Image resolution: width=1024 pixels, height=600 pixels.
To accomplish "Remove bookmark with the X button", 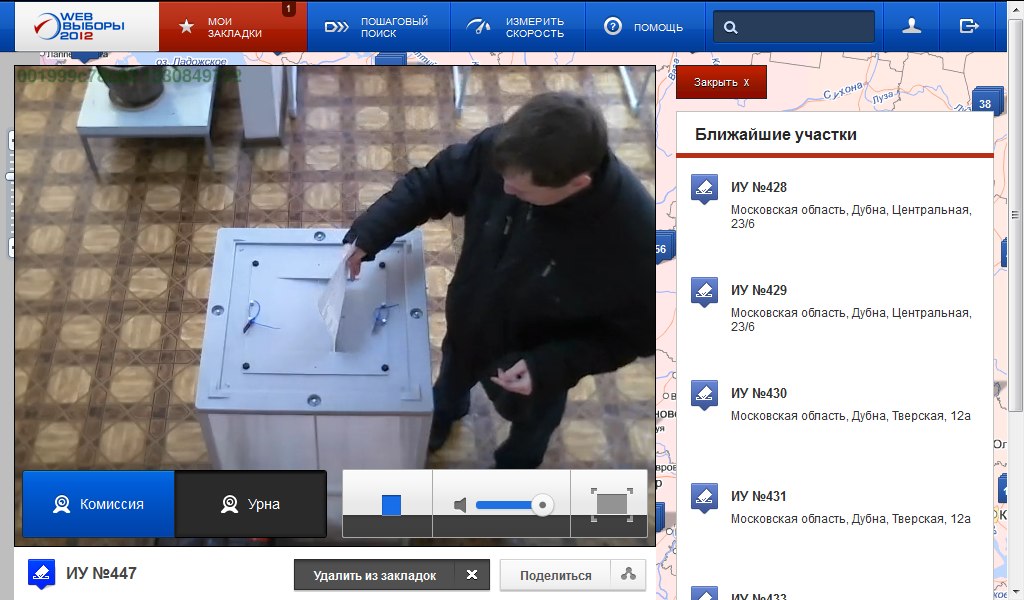I will (x=472, y=575).
